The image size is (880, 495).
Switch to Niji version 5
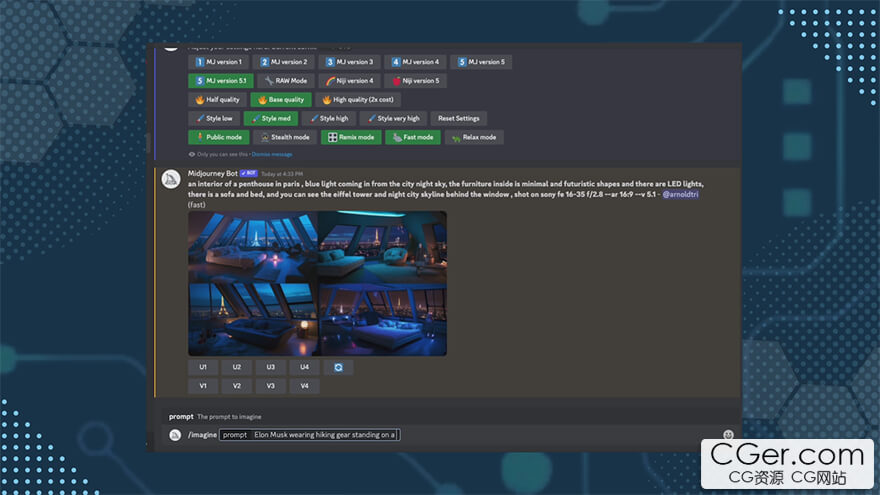click(415, 81)
